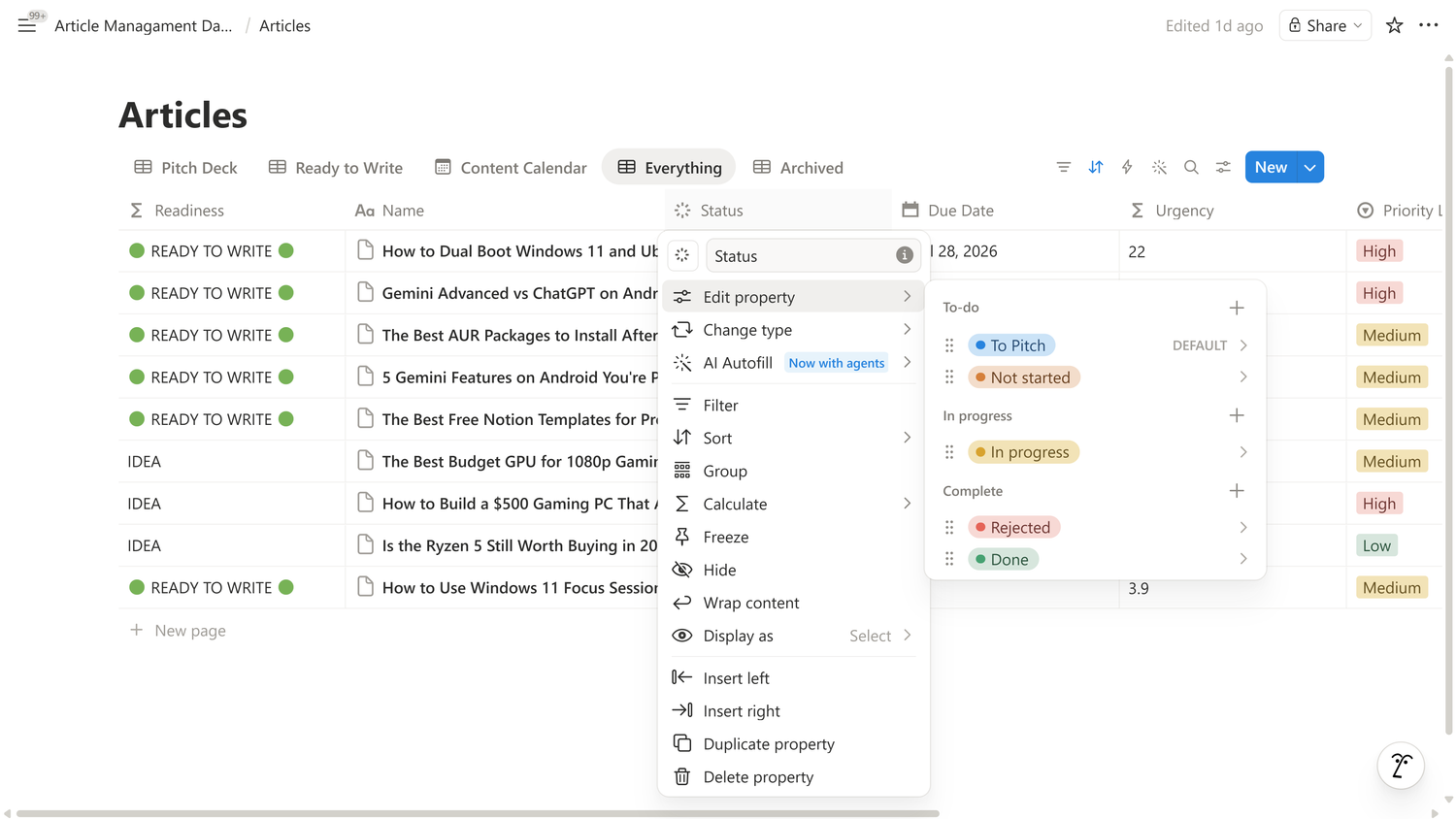Open Edit property submenu
The image size is (1456, 819).
click(x=793, y=297)
